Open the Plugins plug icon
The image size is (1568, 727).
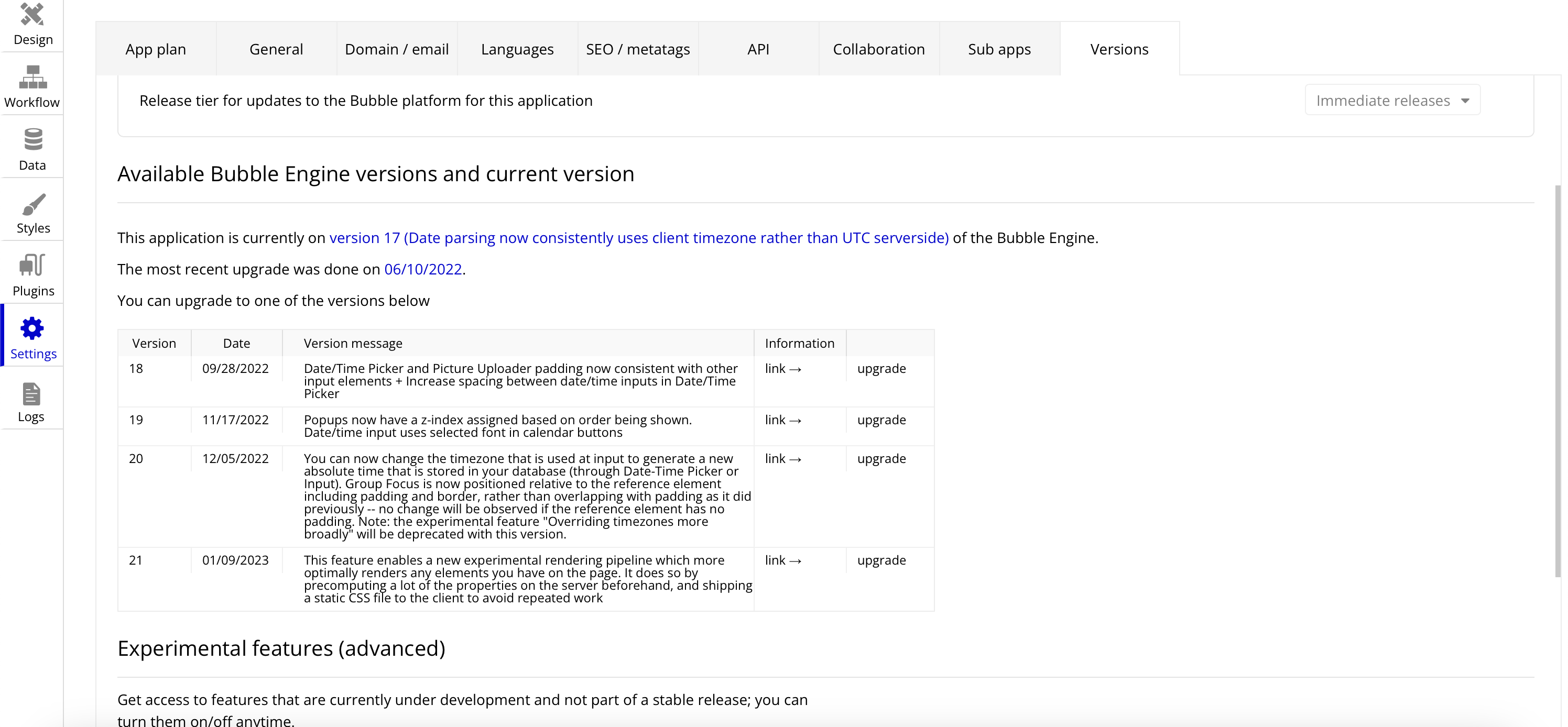(32, 266)
